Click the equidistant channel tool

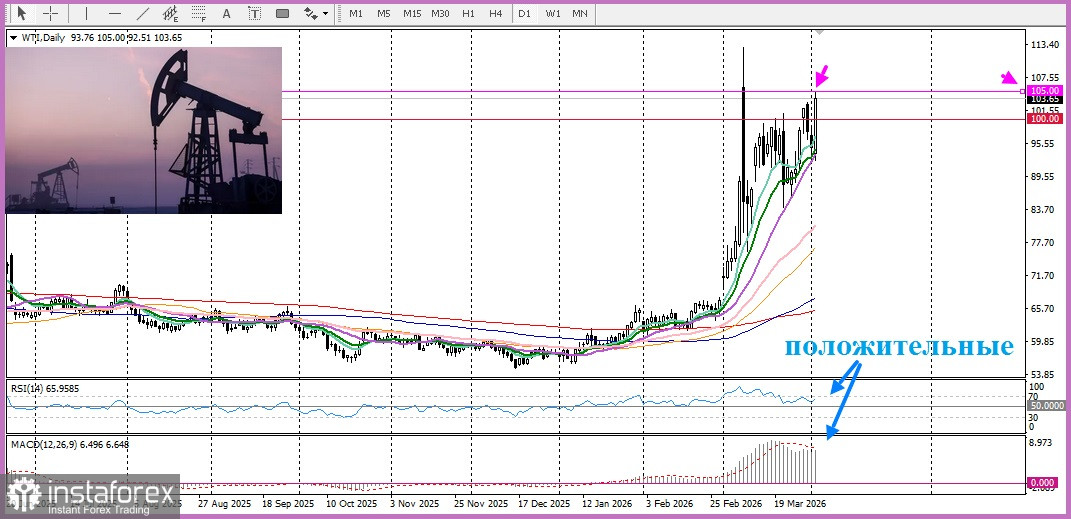coord(171,14)
